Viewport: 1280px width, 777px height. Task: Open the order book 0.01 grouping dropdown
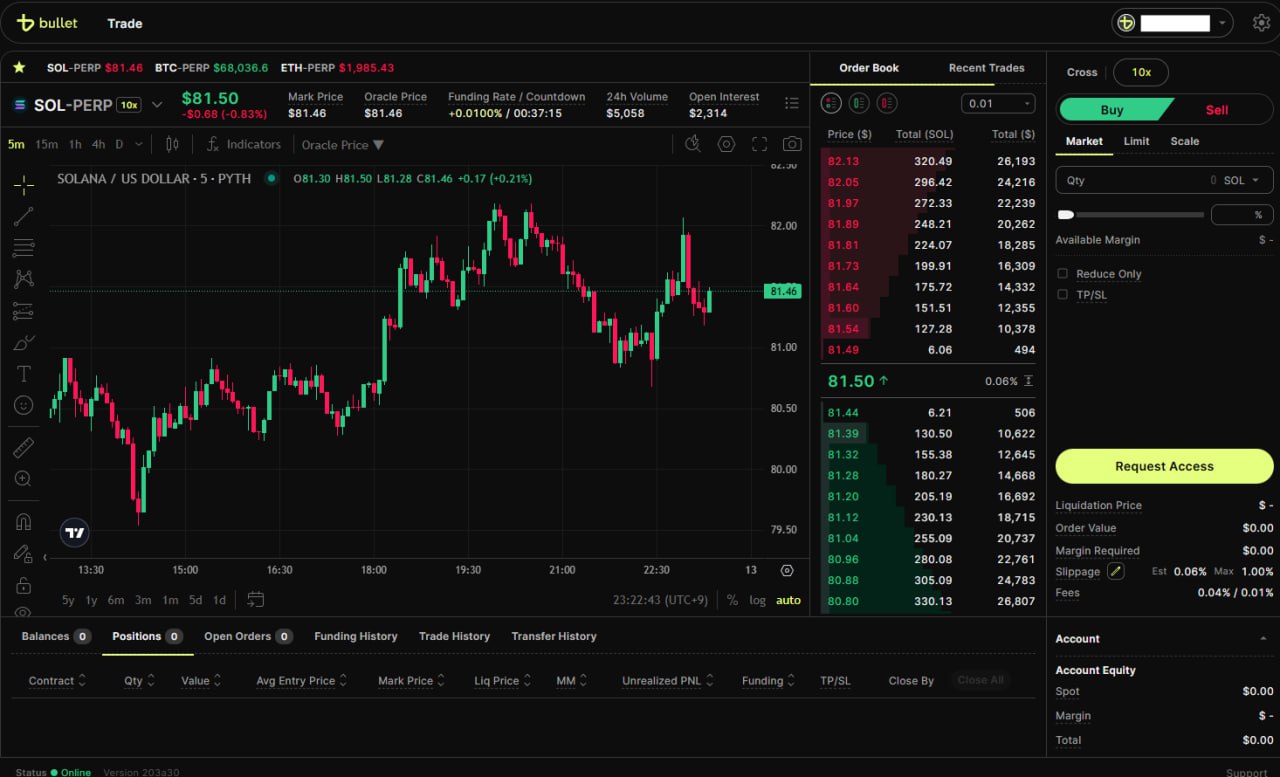(x=997, y=104)
